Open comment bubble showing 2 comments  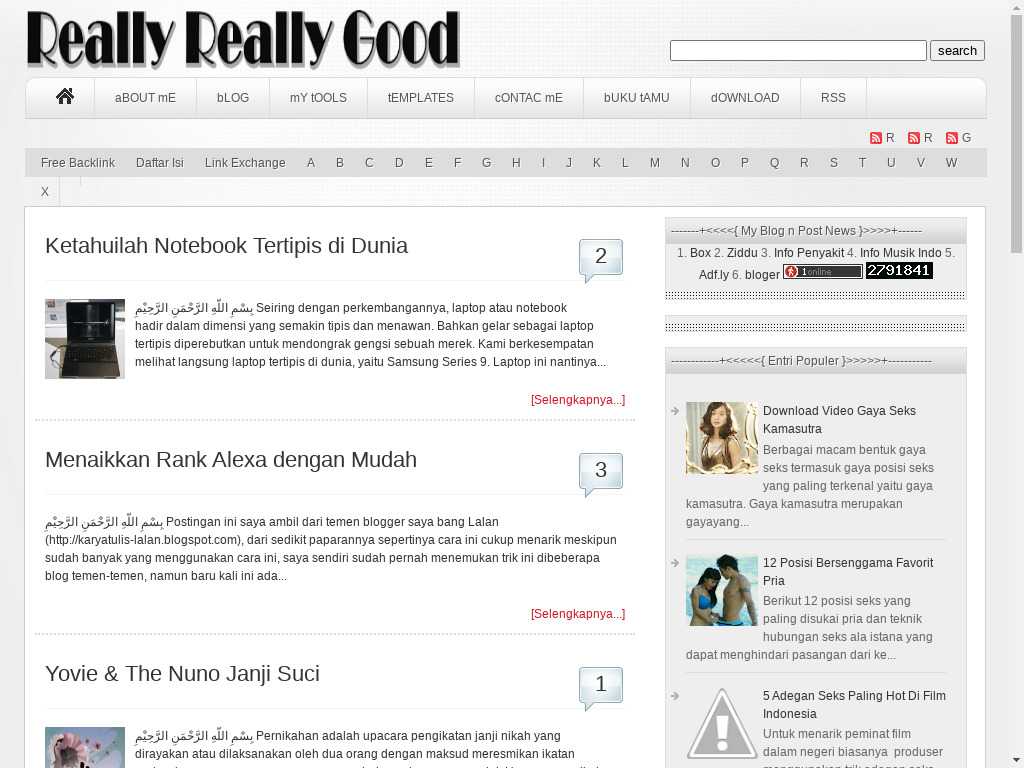point(601,260)
